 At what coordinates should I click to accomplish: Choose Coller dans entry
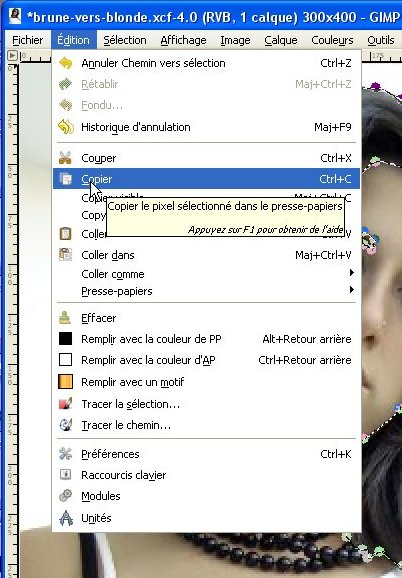click(x=206, y=255)
